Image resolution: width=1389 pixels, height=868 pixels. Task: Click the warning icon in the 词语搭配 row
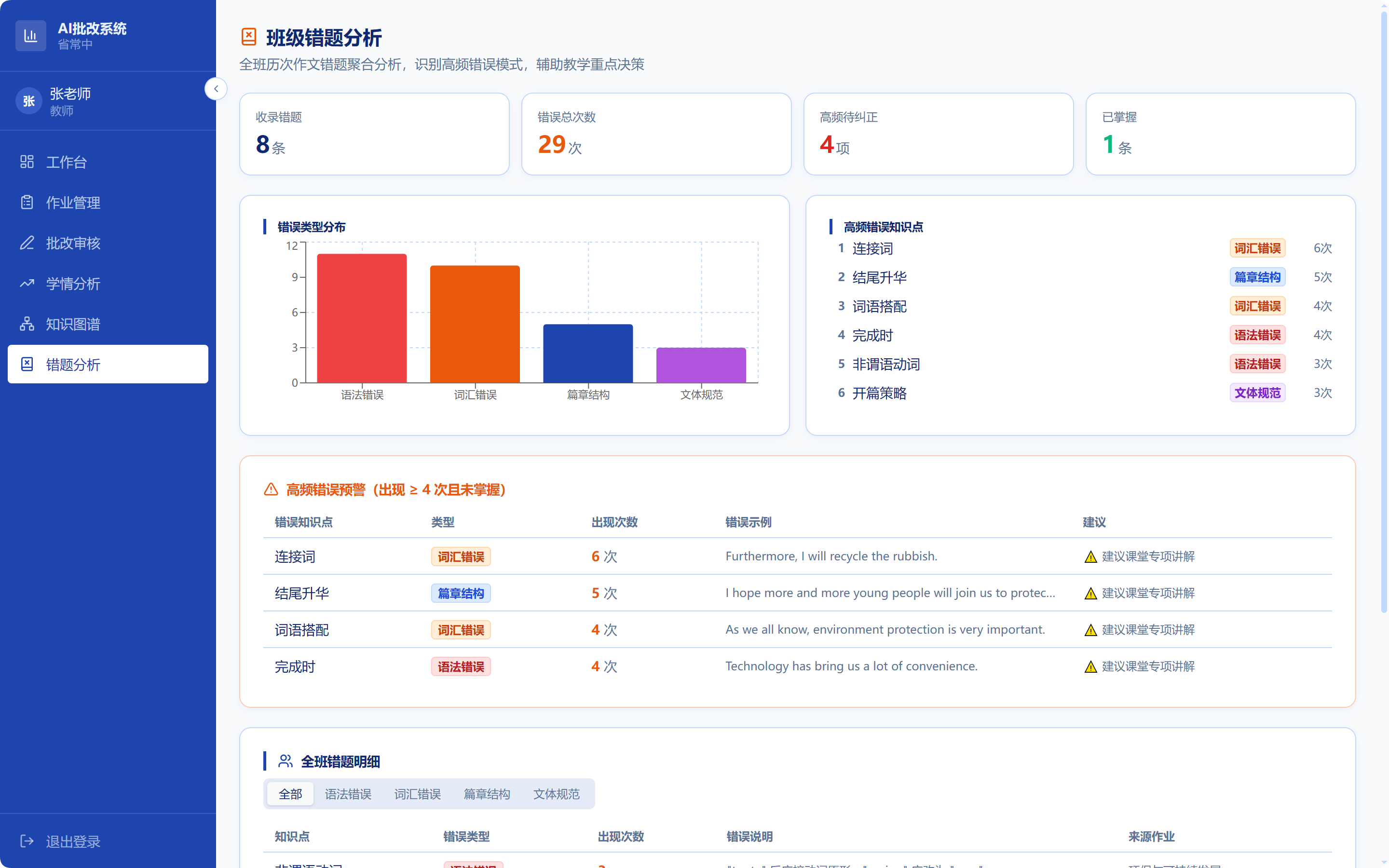point(1090,630)
